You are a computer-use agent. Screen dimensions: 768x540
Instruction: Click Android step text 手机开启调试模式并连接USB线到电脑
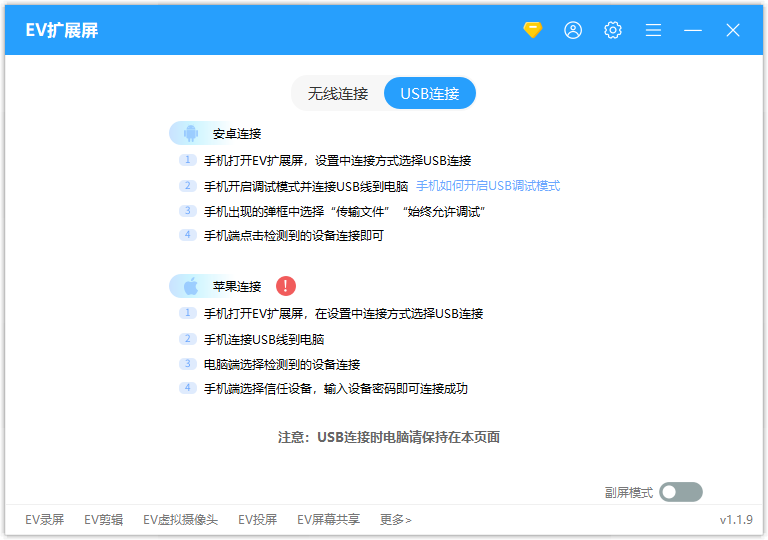click(306, 186)
